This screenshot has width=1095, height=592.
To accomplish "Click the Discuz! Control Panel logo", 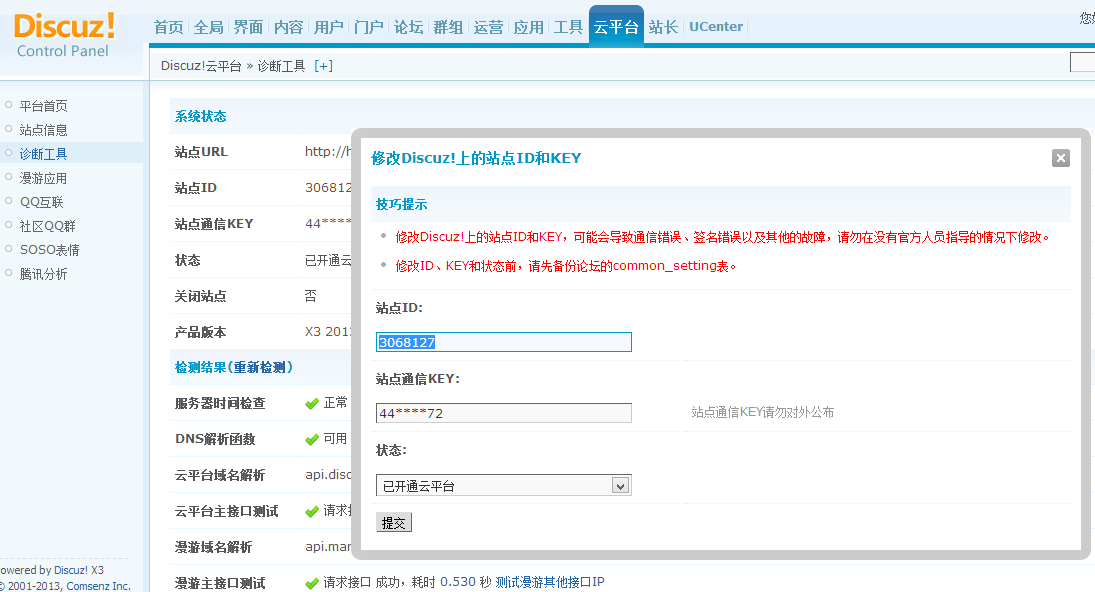I will click(64, 36).
